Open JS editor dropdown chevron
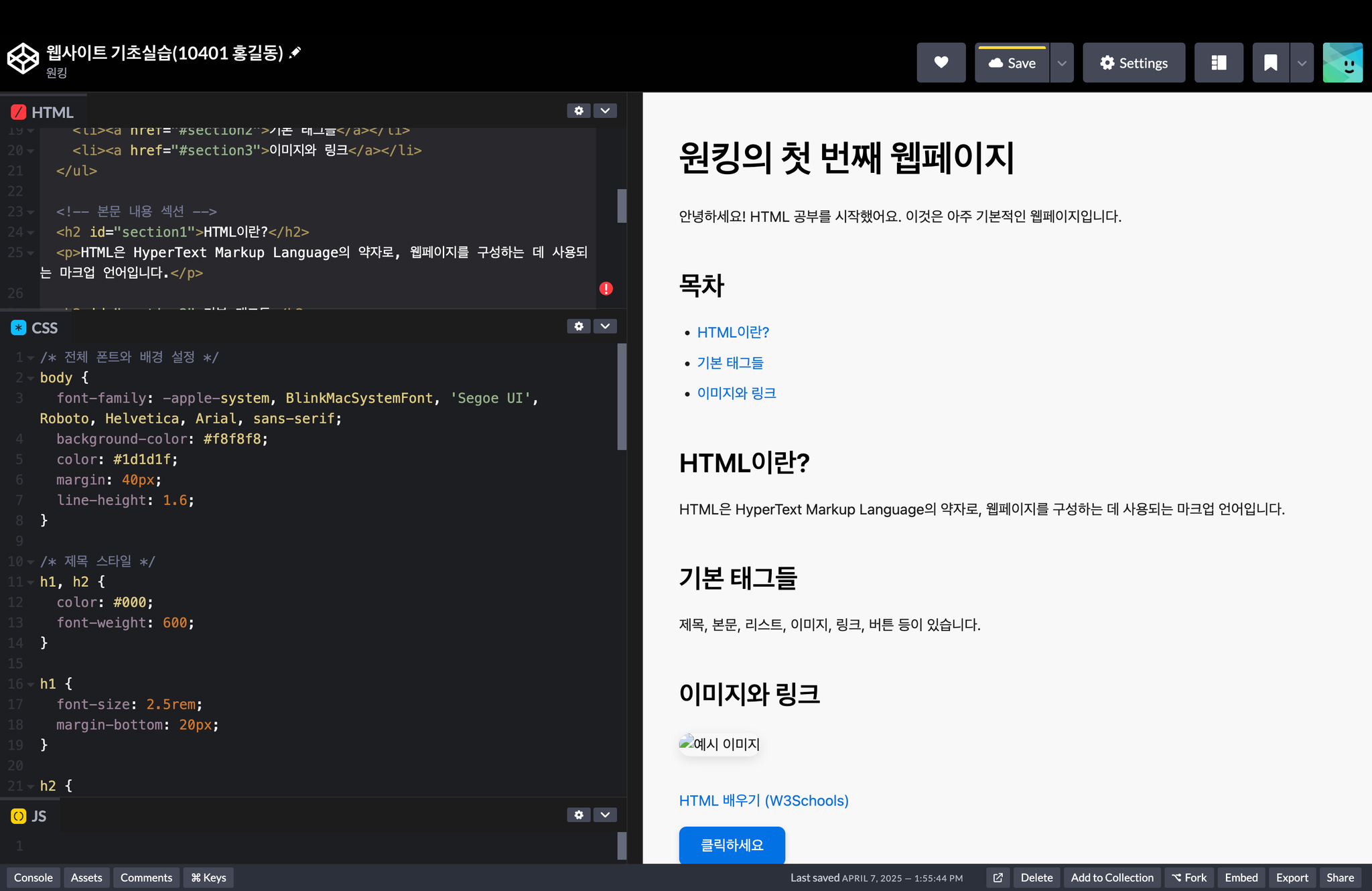This screenshot has width=1372, height=891. (605, 815)
